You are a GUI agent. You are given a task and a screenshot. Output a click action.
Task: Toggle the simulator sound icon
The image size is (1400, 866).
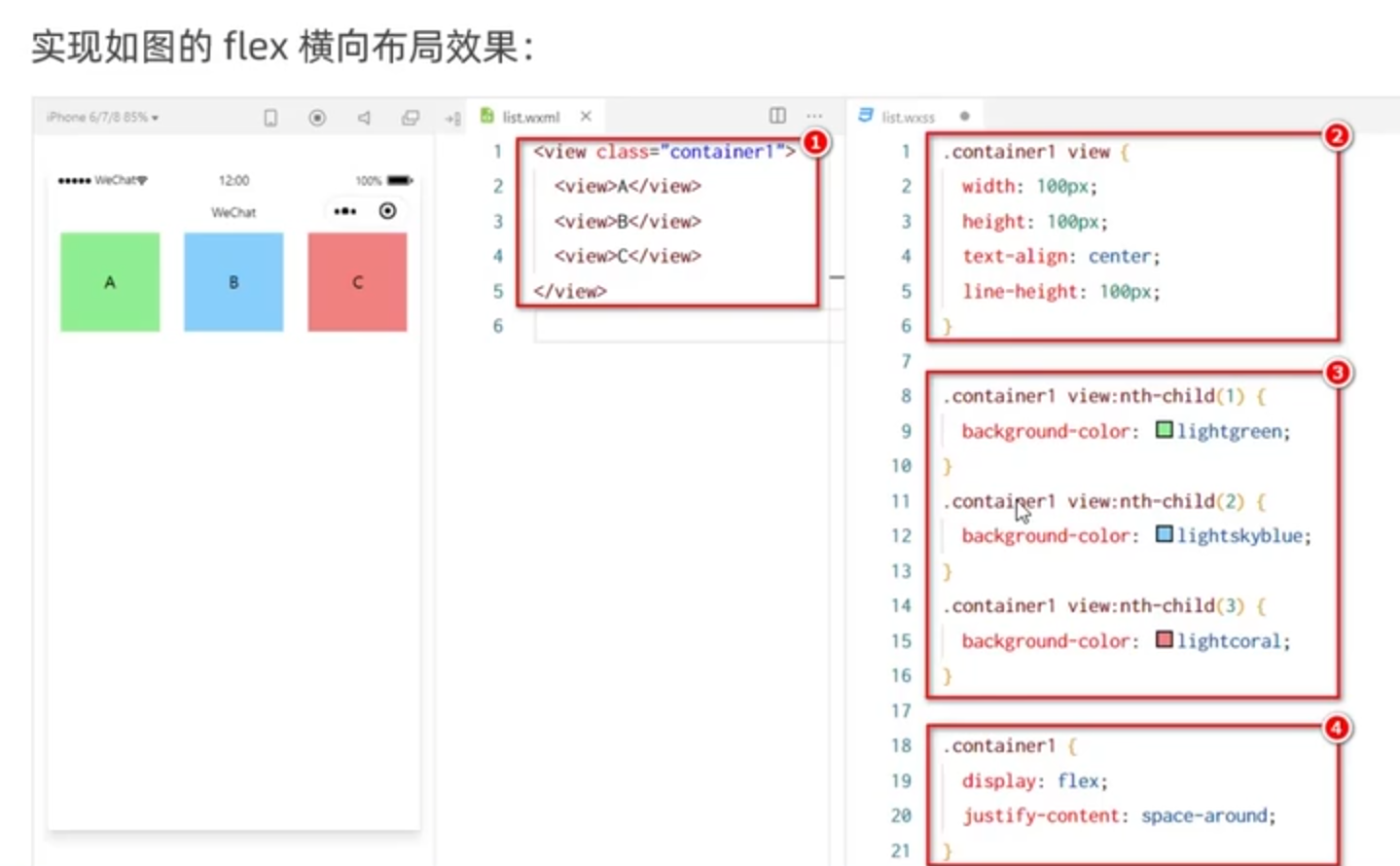364,118
